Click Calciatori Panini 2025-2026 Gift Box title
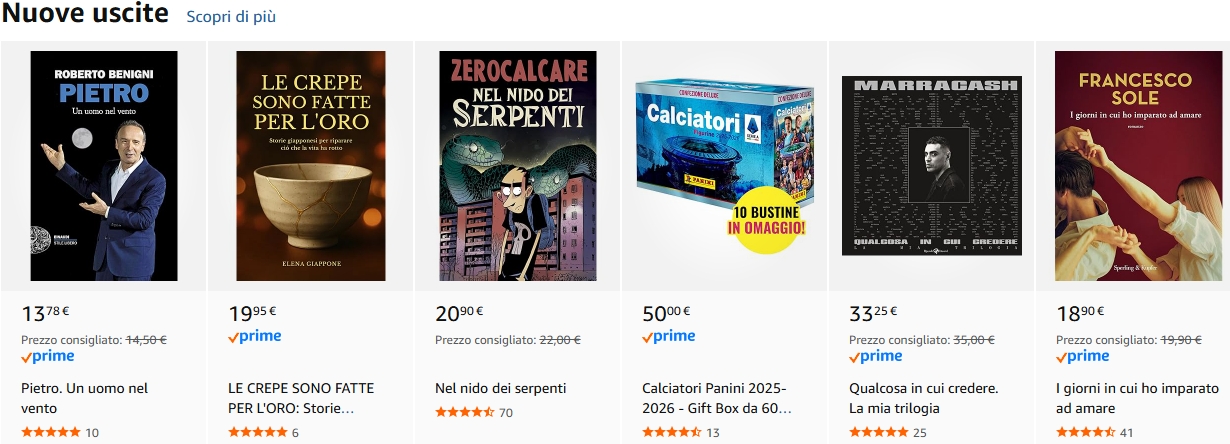Screen dimensions: 1230x444 pos(715,398)
